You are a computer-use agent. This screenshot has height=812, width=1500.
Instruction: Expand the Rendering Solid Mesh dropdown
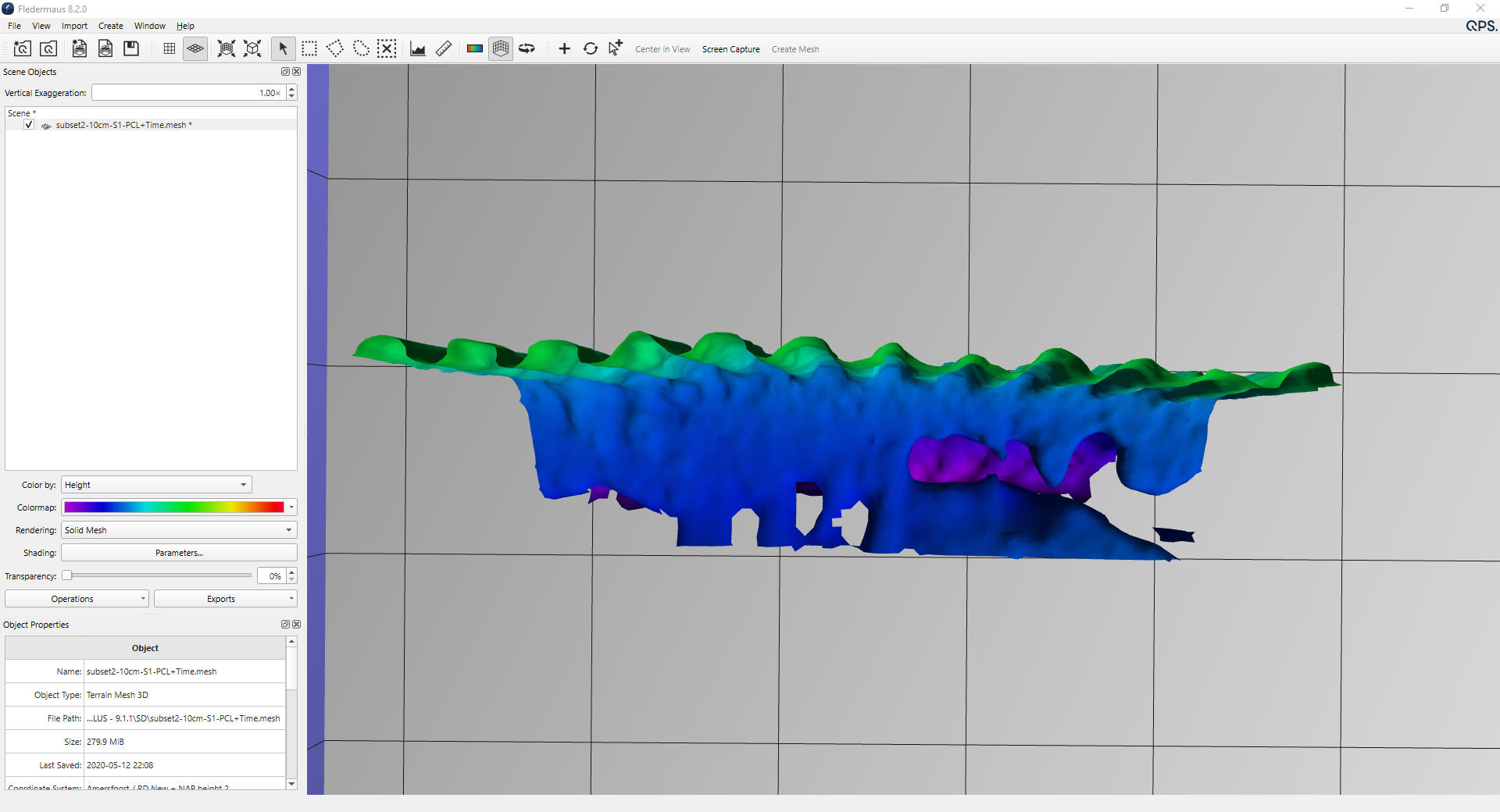179,530
